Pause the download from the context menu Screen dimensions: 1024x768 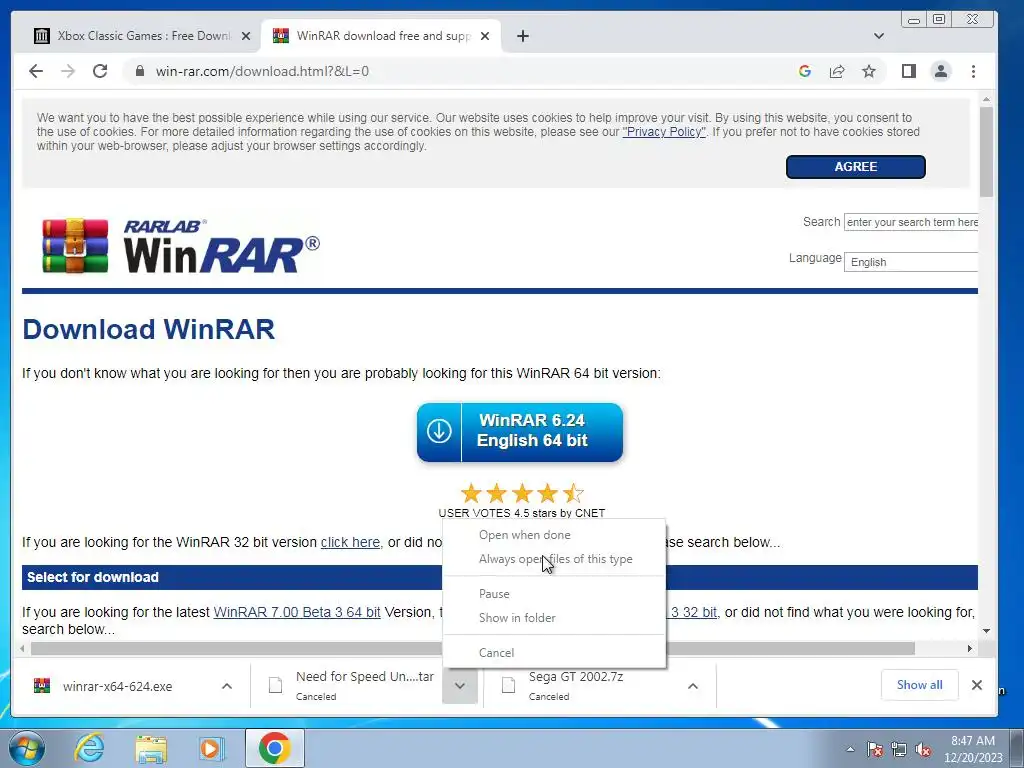554,594
